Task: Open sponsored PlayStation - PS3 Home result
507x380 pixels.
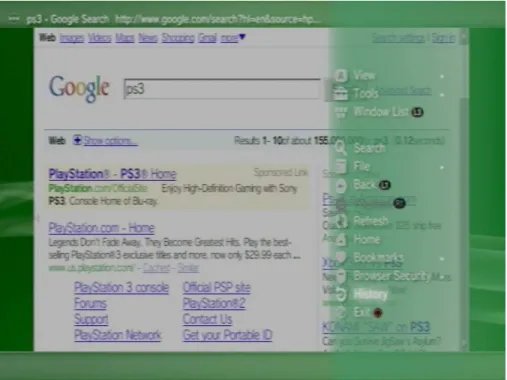Action: coord(112,174)
